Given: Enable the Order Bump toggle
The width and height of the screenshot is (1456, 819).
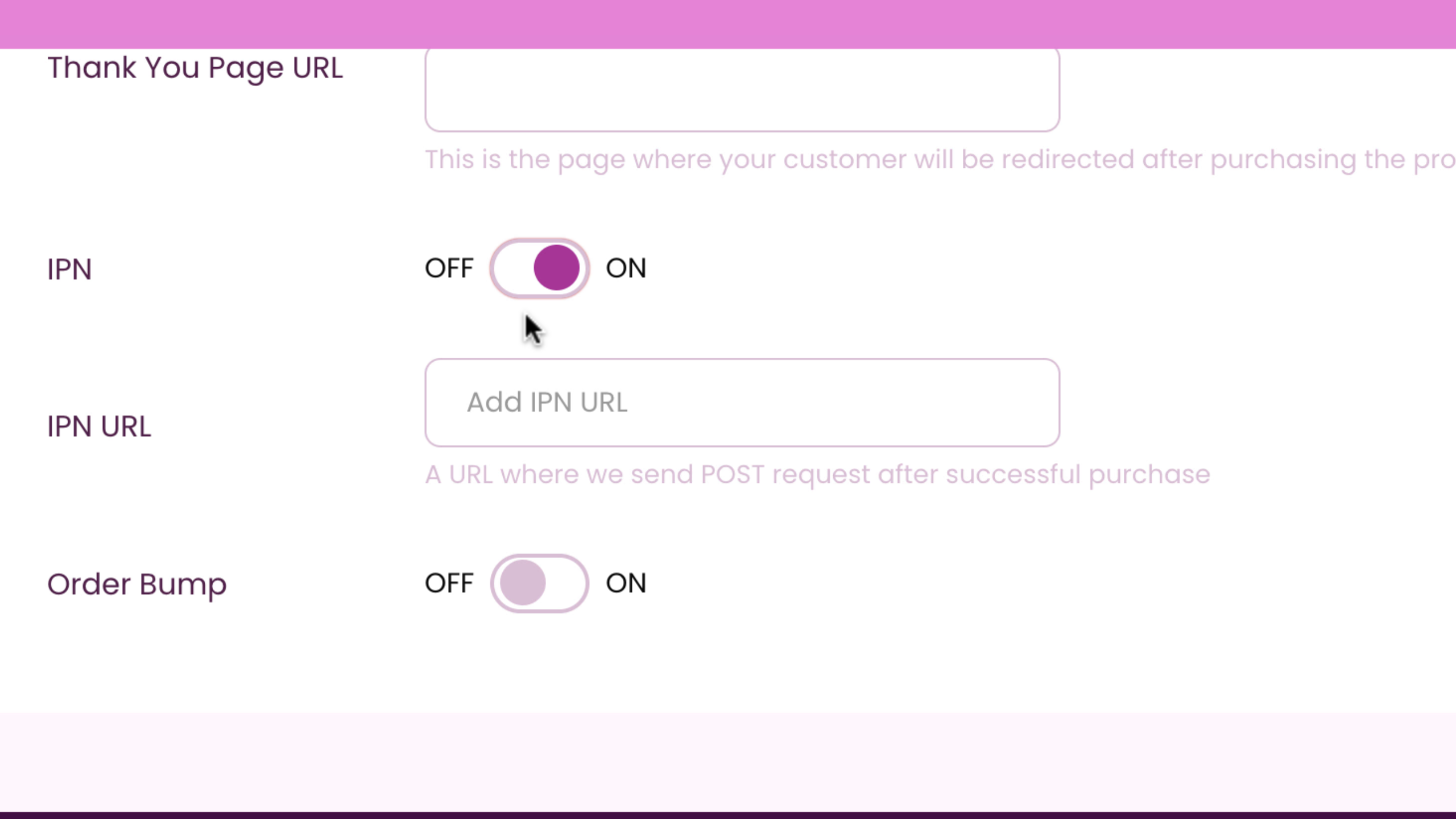Looking at the screenshot, I should (539, 584).
